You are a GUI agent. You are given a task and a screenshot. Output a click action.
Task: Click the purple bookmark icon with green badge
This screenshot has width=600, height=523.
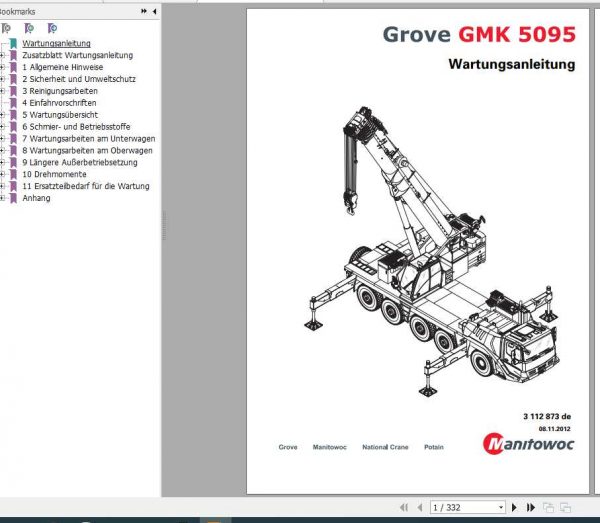coord(29,28)
